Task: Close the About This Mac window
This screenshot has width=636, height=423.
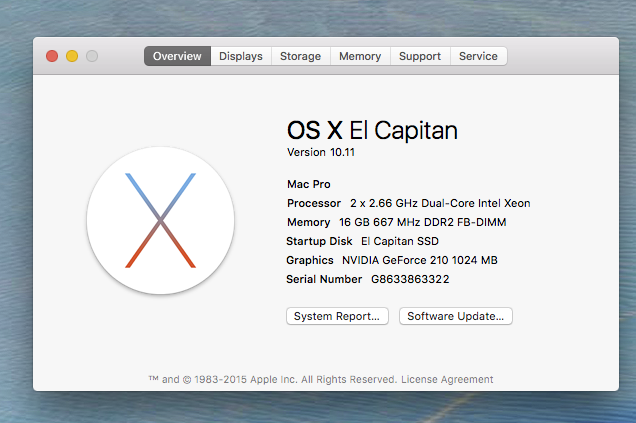Action: pyautogui.click(x=52, y=56)
